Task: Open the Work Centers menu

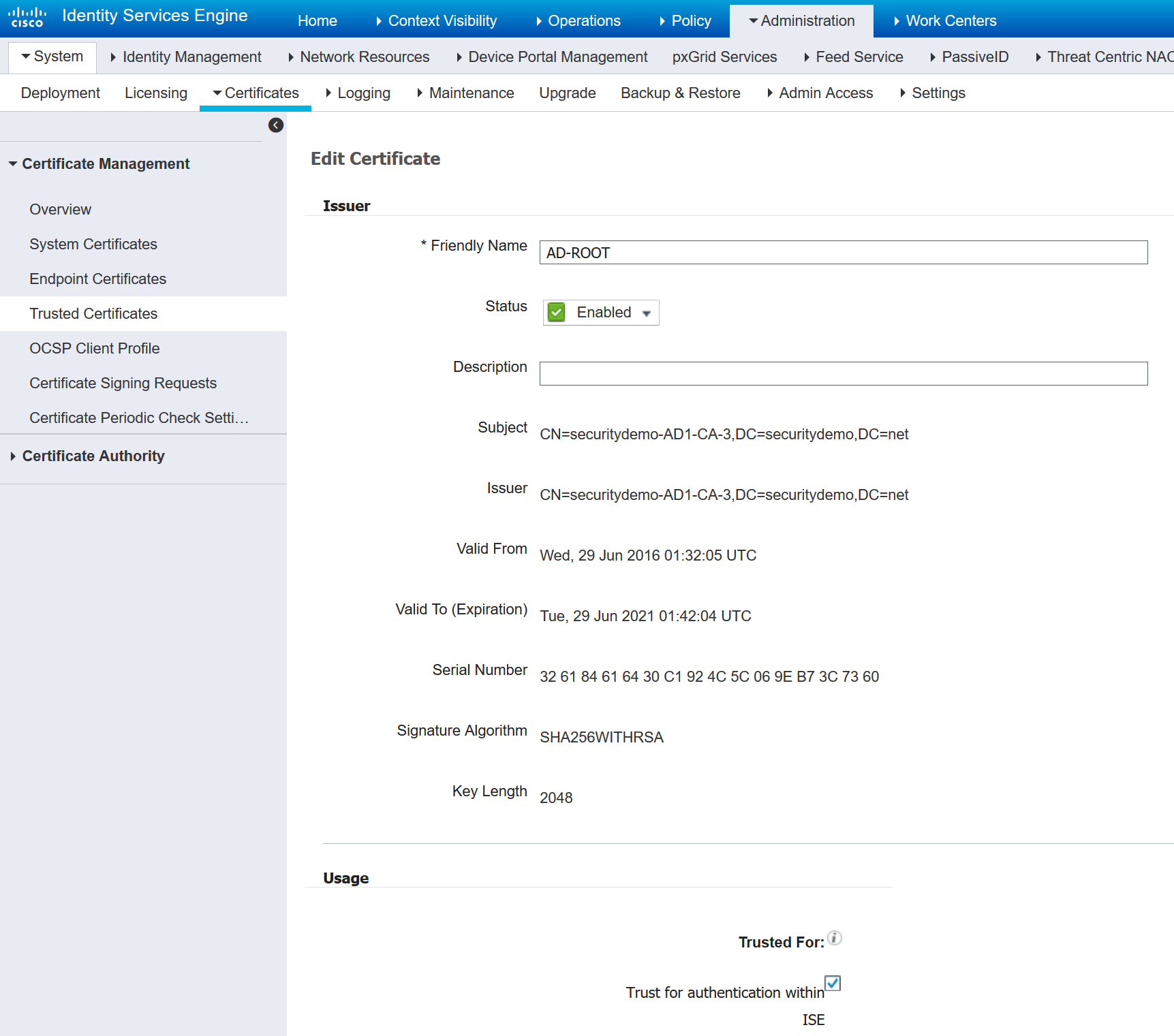Action: [945, 21]
